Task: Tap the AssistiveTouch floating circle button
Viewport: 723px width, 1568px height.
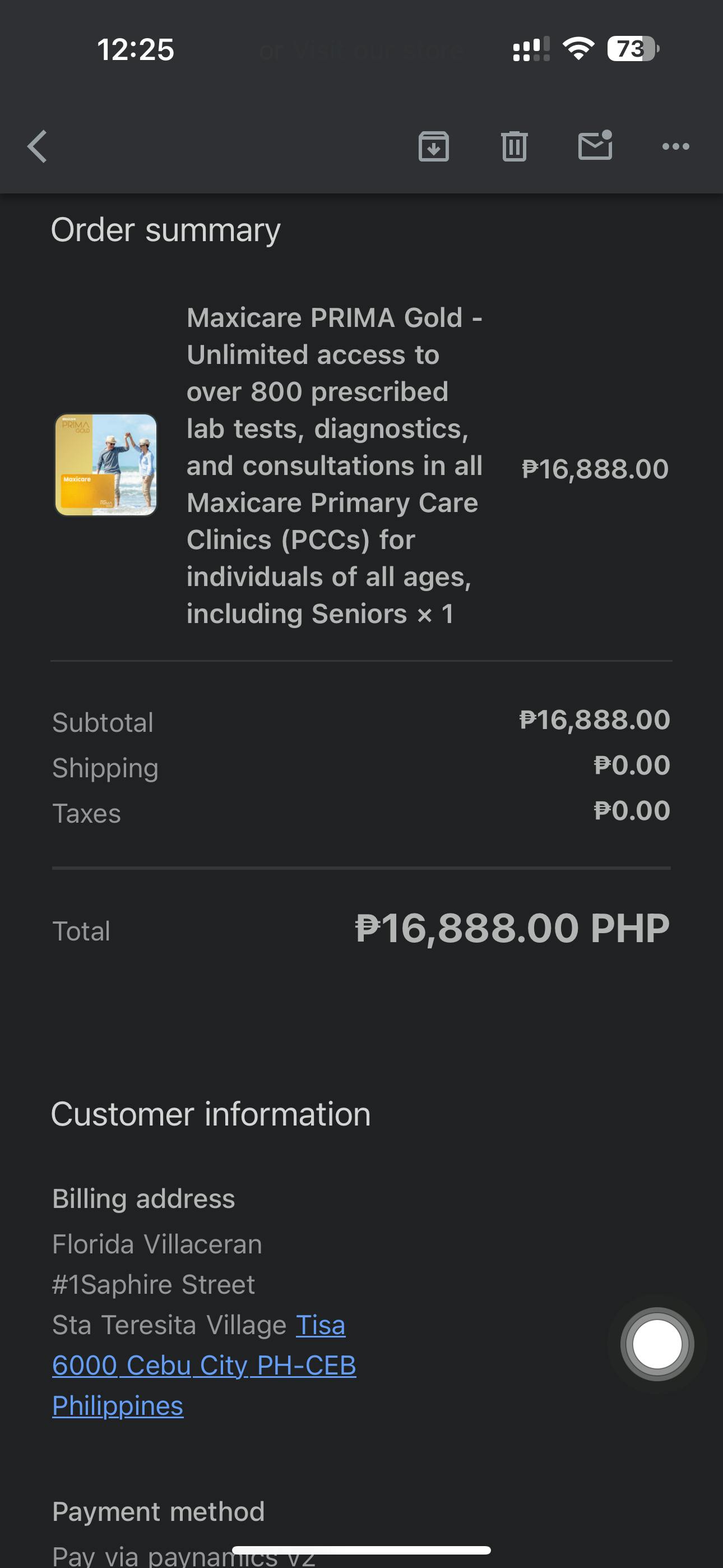Action: coord(657,1344)
